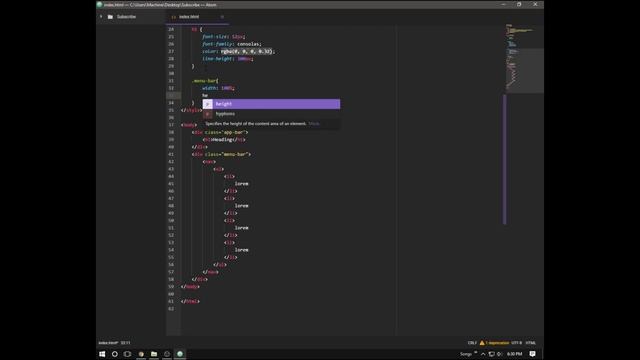Open Task View on the taskbar

(127, 354)
